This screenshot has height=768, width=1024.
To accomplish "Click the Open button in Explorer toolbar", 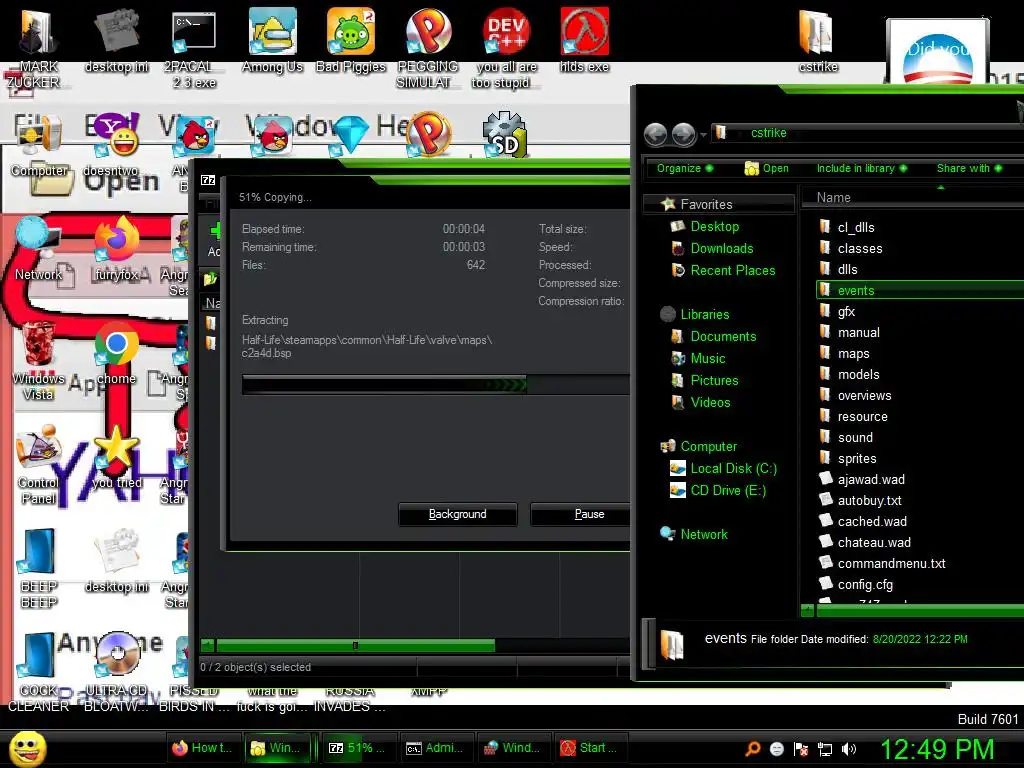I will [767, 168].
